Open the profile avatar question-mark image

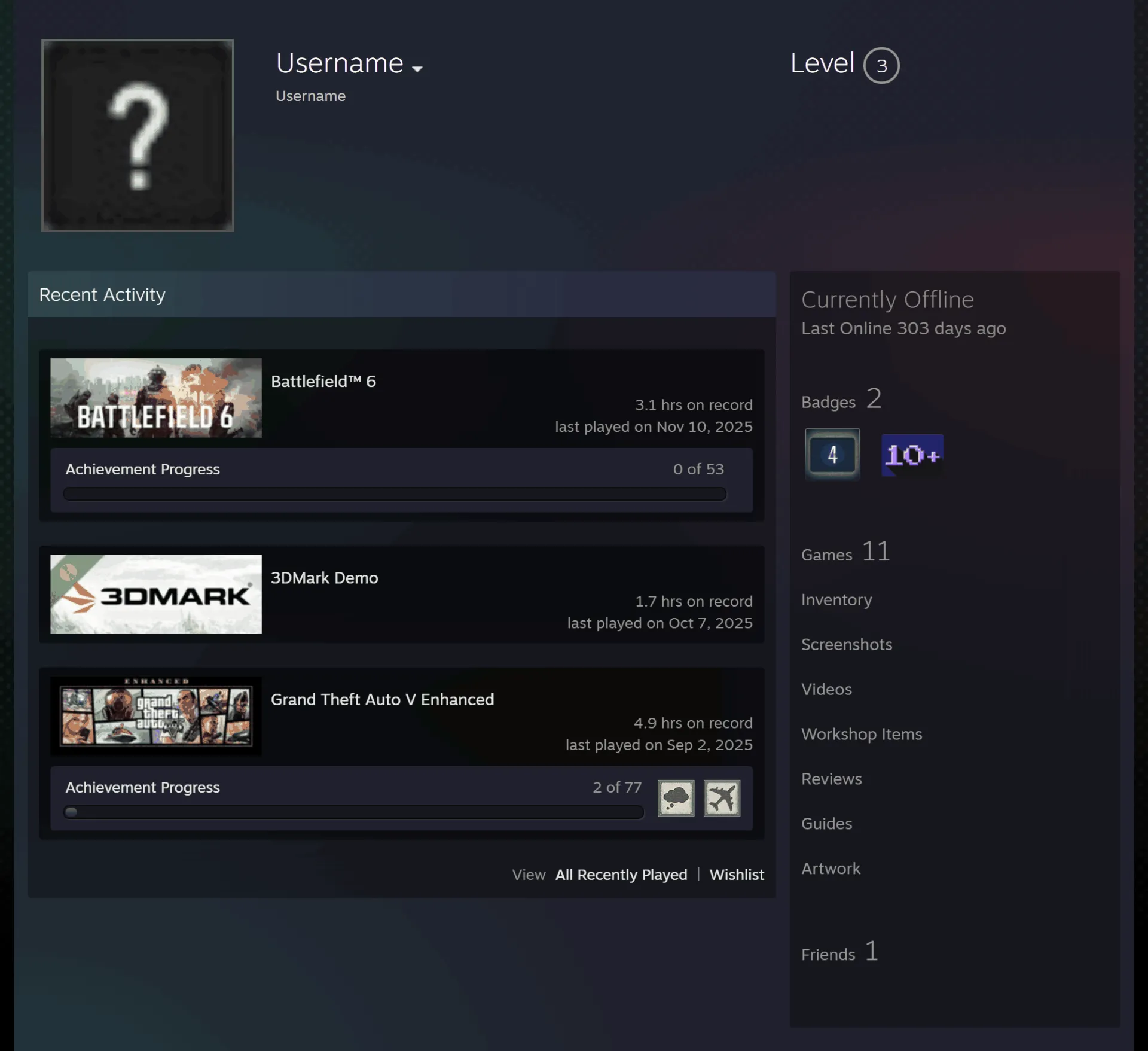coord(138,135)
